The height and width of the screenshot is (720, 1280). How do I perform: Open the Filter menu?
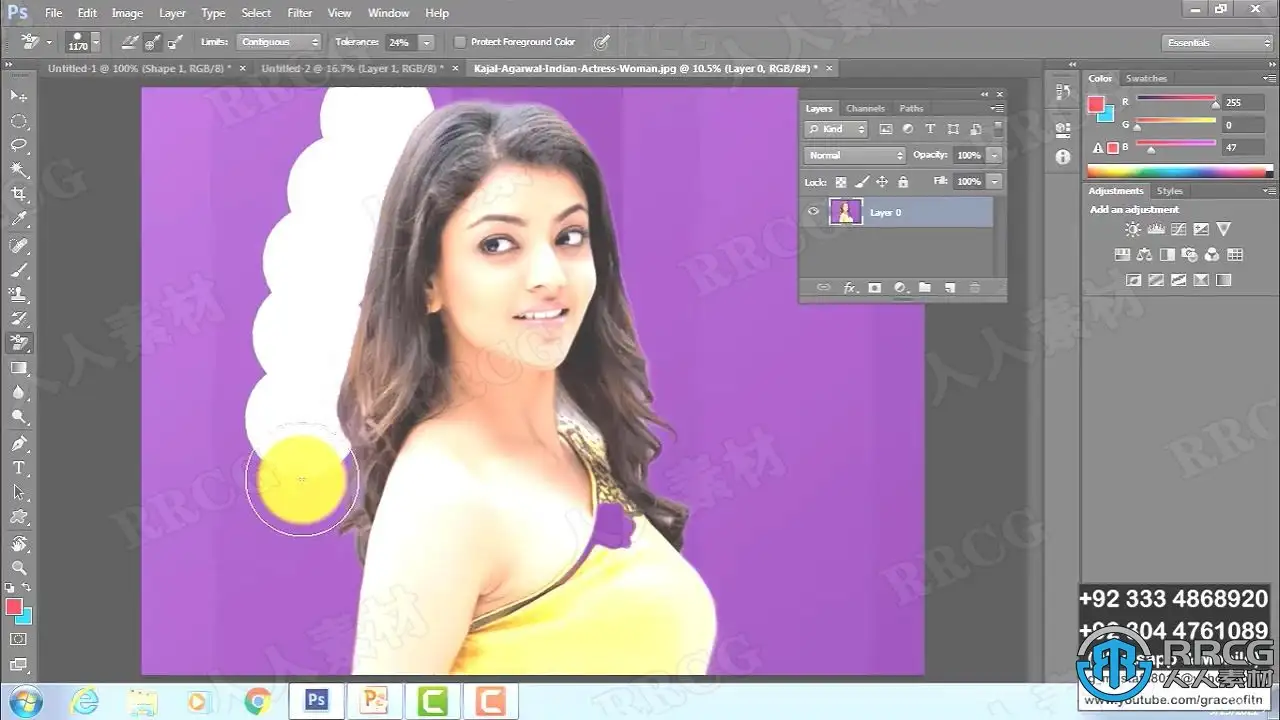click(x=300, y=13)
